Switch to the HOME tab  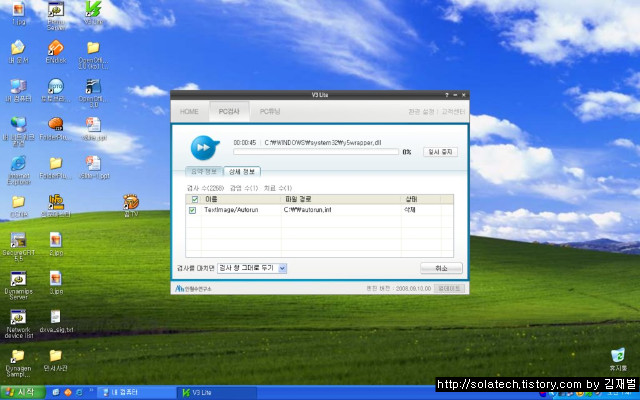point(189,111)
